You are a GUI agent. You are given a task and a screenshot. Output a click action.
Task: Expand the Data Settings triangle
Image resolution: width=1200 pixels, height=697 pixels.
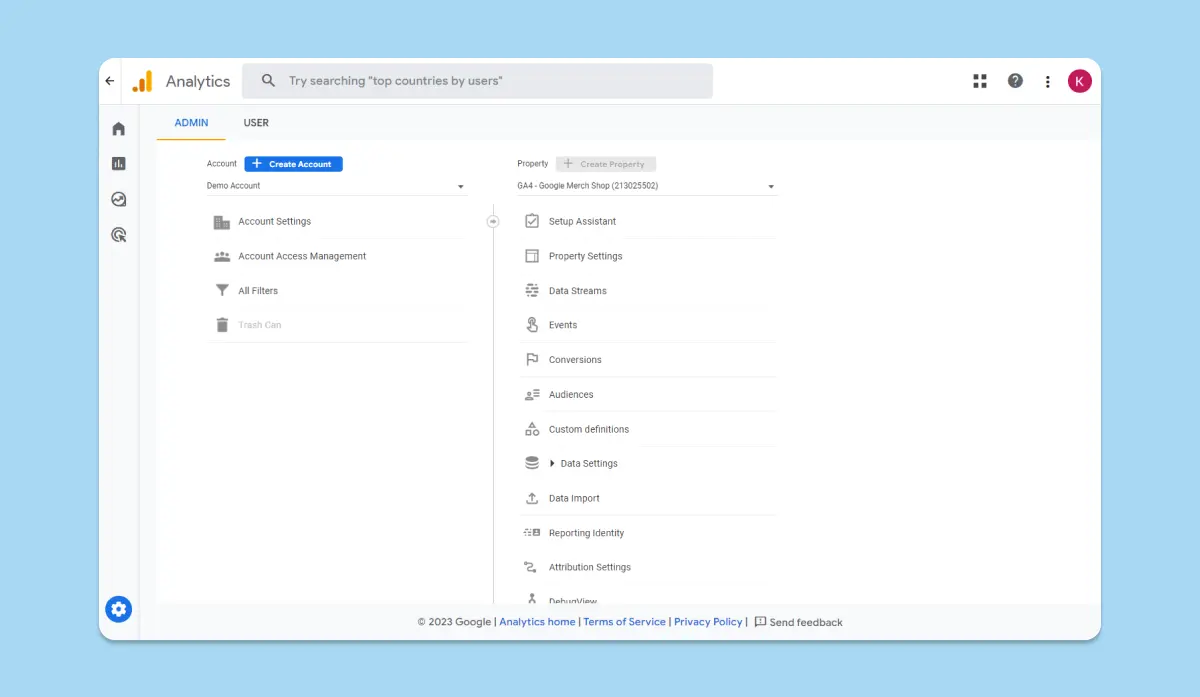pyautogui.click(x=552, y=464)
